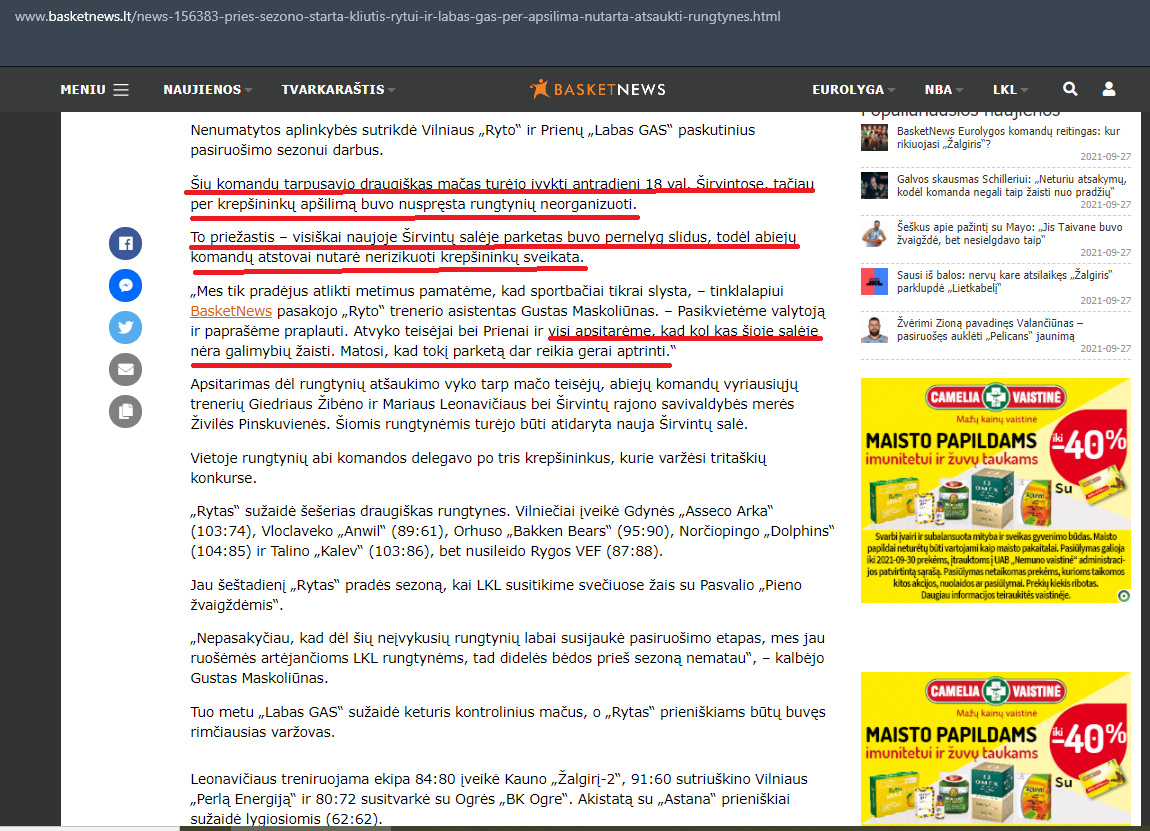Share article via Messenger

(x=125, y=285)
